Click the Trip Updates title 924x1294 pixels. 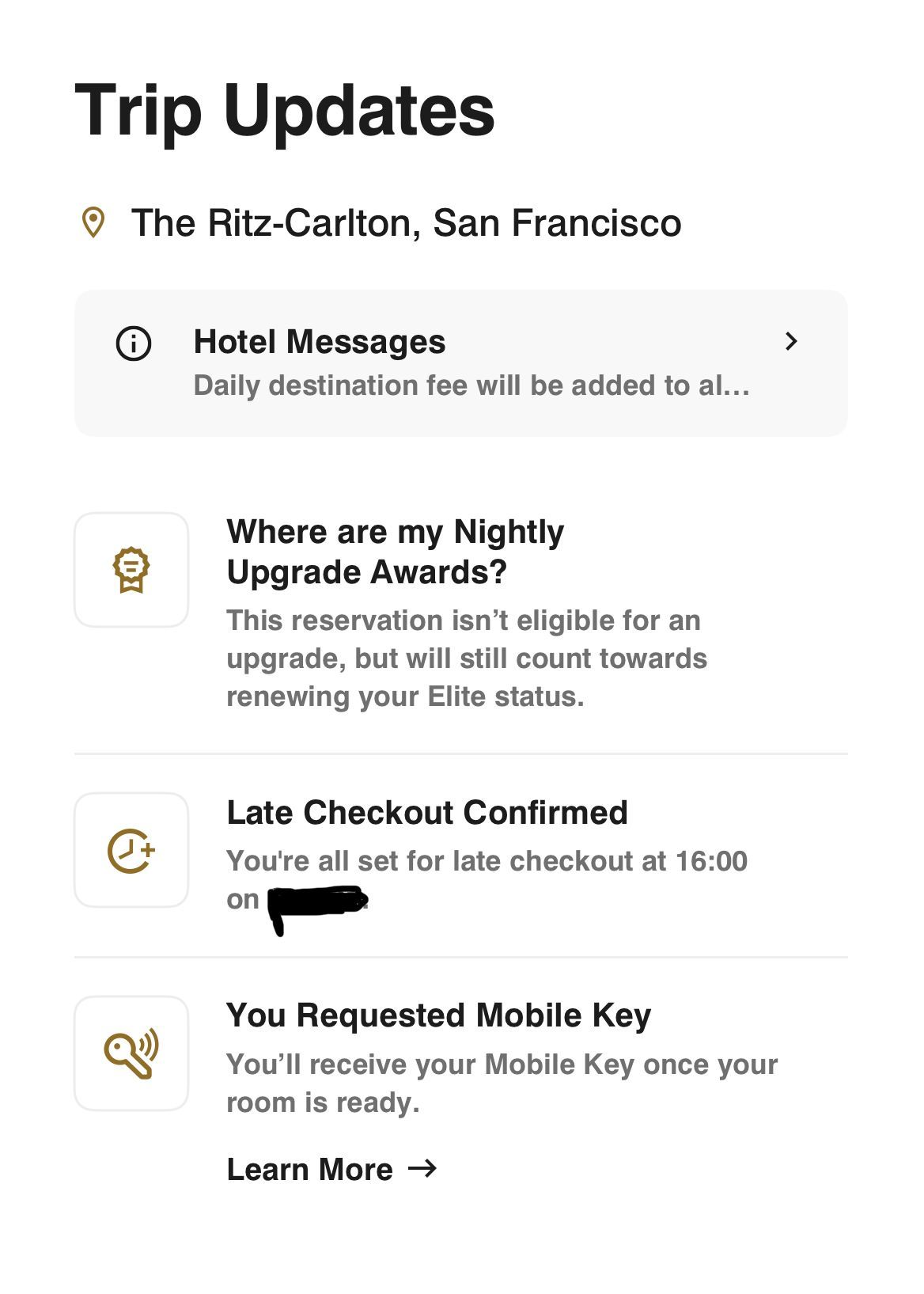click(285, 112)
